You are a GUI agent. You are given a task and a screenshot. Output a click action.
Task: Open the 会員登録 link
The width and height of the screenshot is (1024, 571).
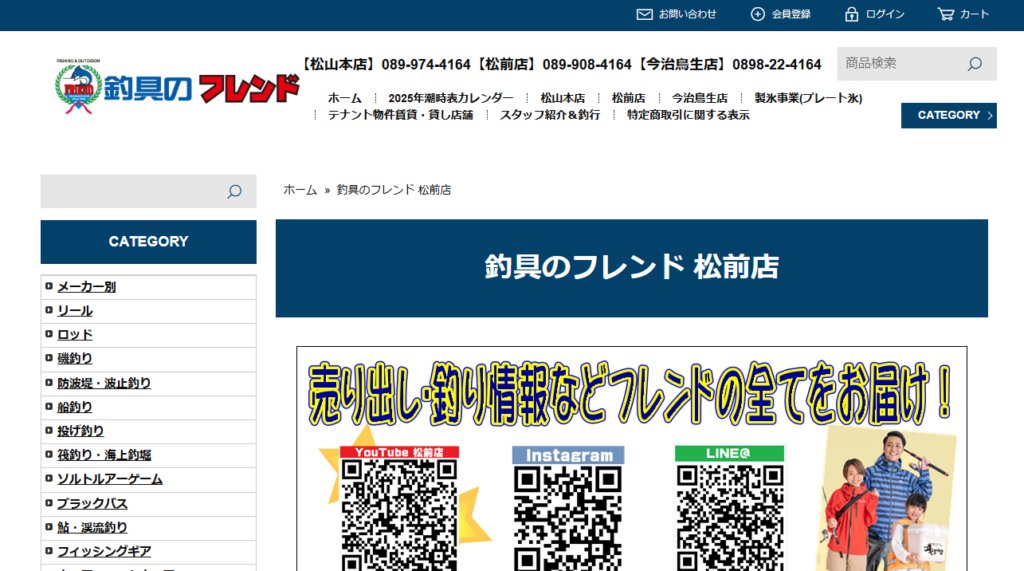[791, 14]
